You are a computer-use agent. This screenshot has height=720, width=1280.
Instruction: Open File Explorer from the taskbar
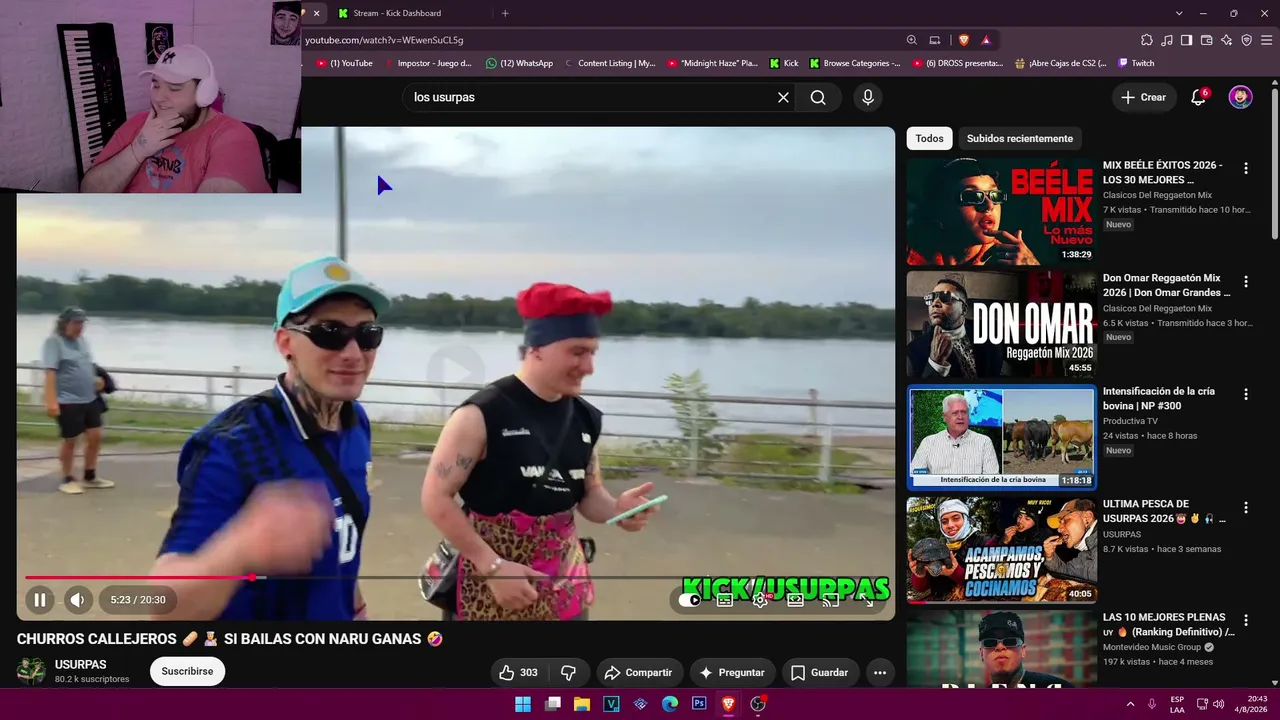582,704
